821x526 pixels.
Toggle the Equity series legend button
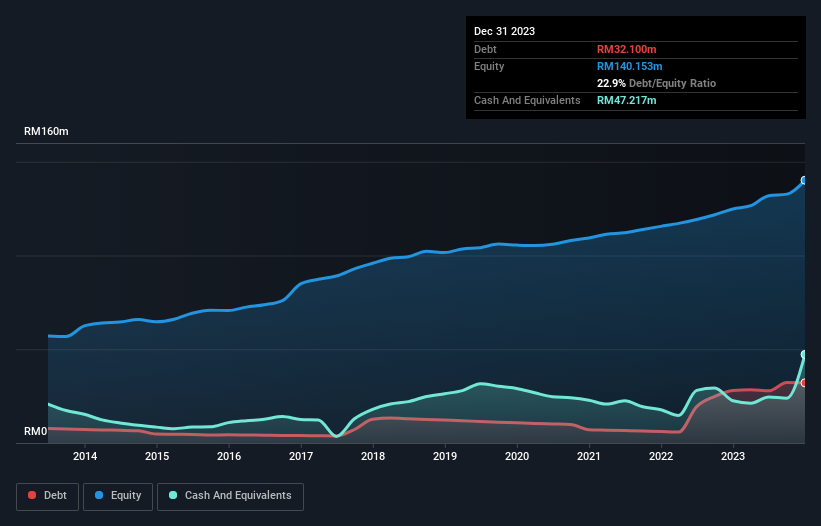(118, 496)
